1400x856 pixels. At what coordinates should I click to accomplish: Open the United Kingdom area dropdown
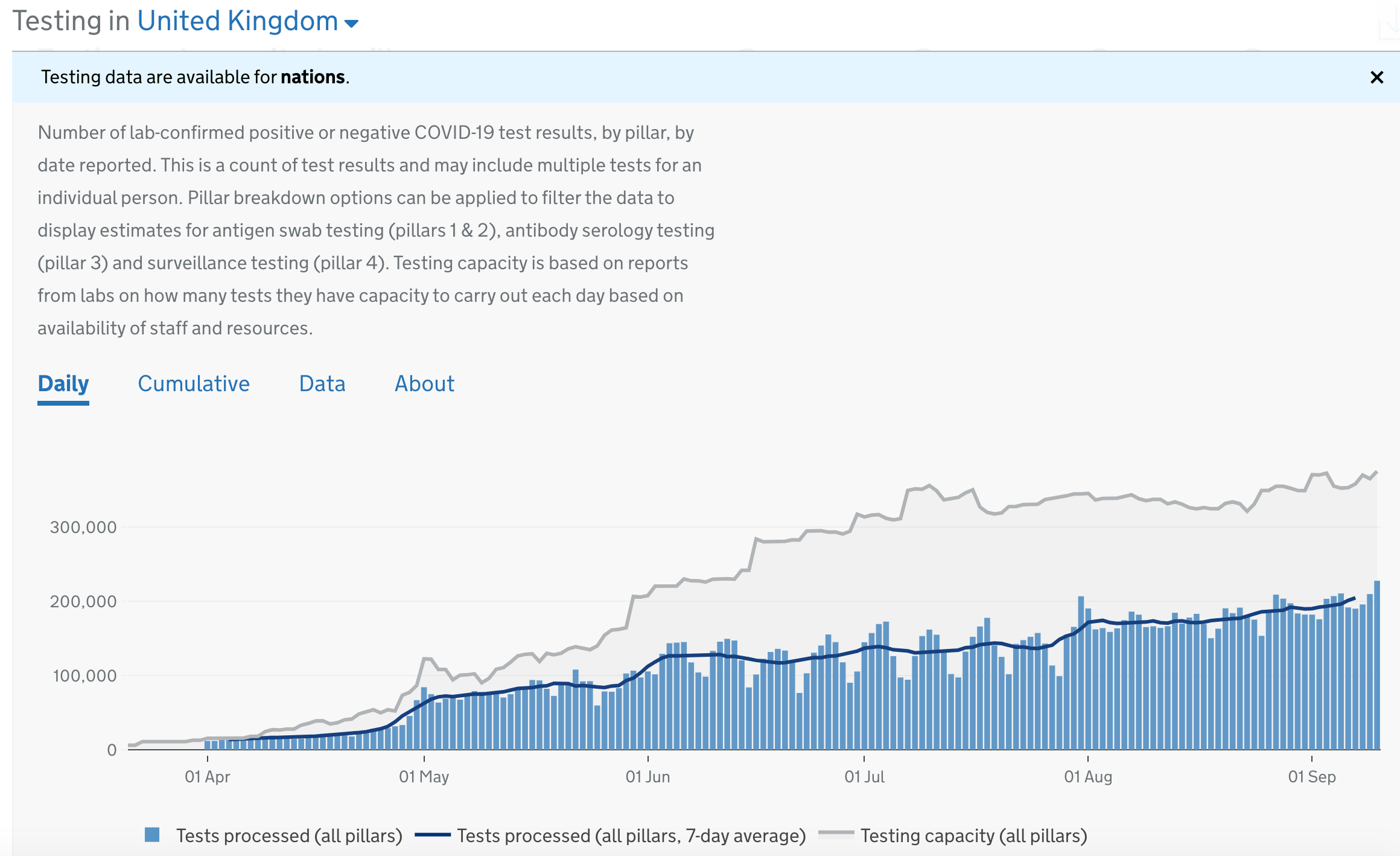248,22
